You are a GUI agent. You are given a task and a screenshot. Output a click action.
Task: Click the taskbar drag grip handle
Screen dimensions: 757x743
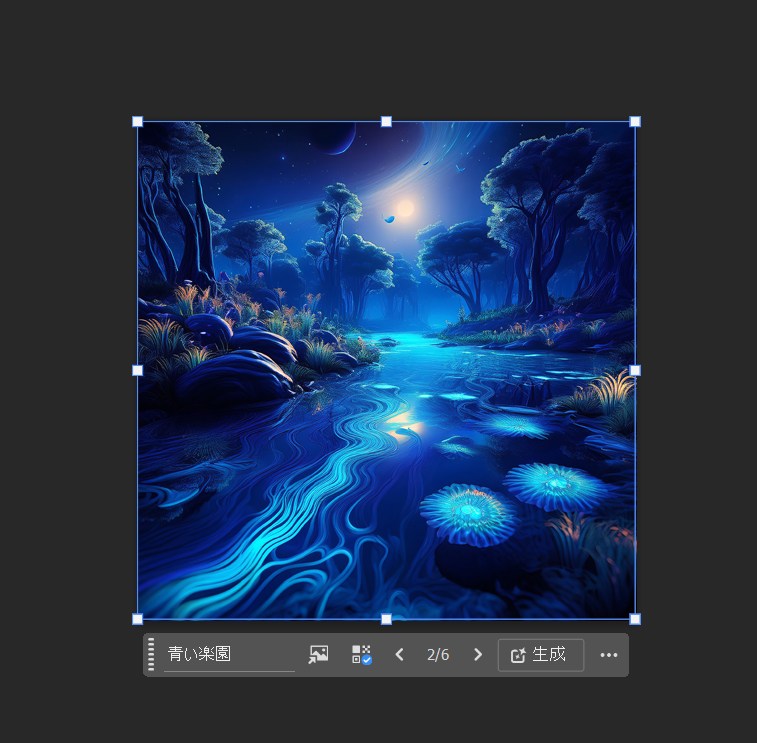151,655
